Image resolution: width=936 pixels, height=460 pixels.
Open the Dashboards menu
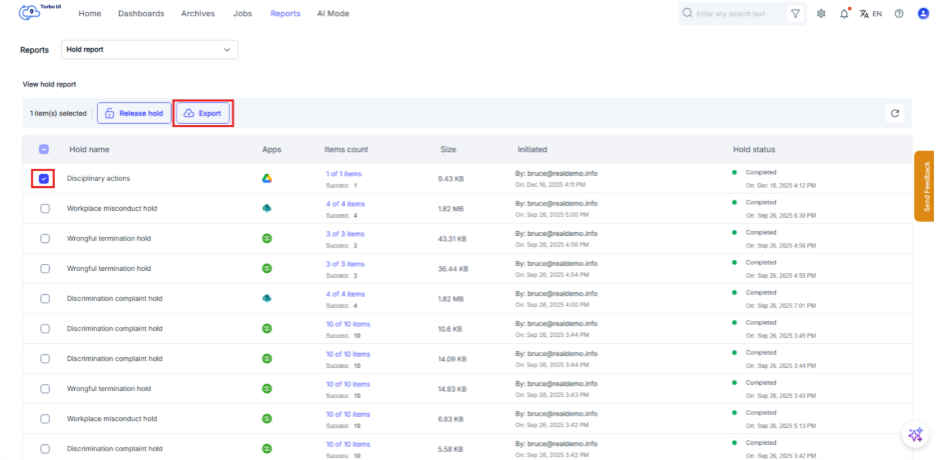click(x=141, y=14)
